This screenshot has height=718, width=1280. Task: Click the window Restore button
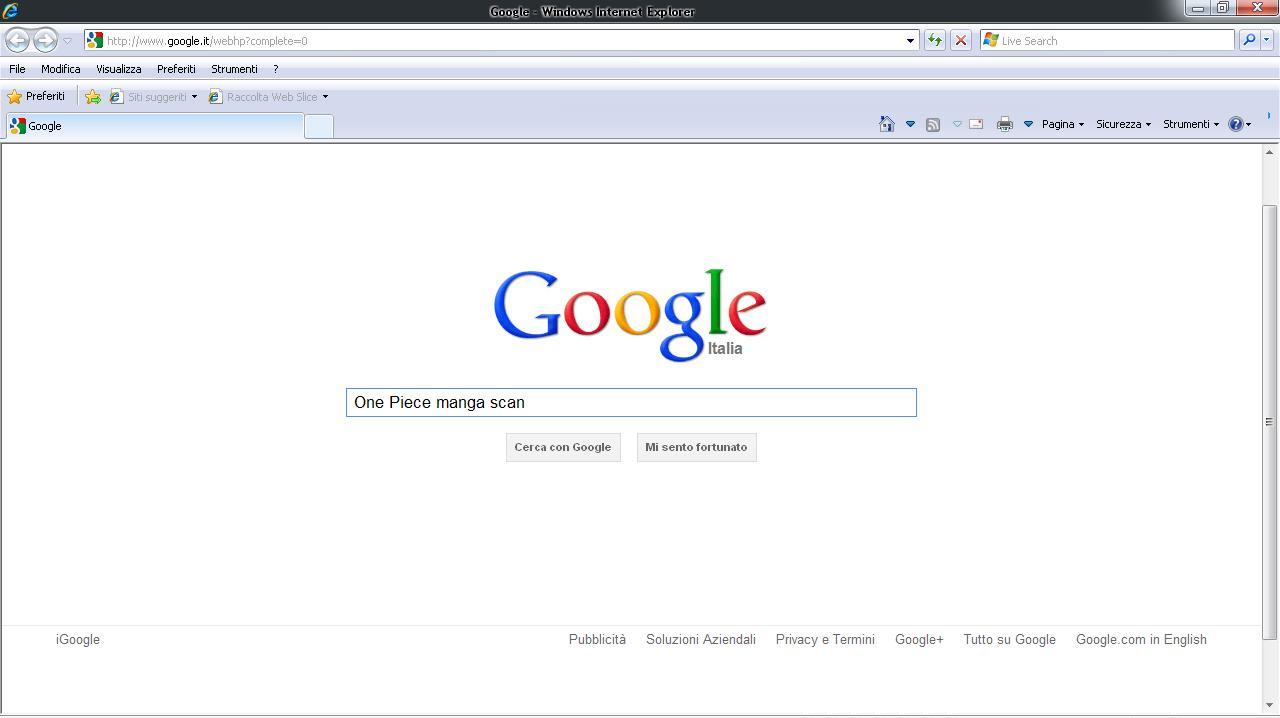click(x=1222, y=8)
